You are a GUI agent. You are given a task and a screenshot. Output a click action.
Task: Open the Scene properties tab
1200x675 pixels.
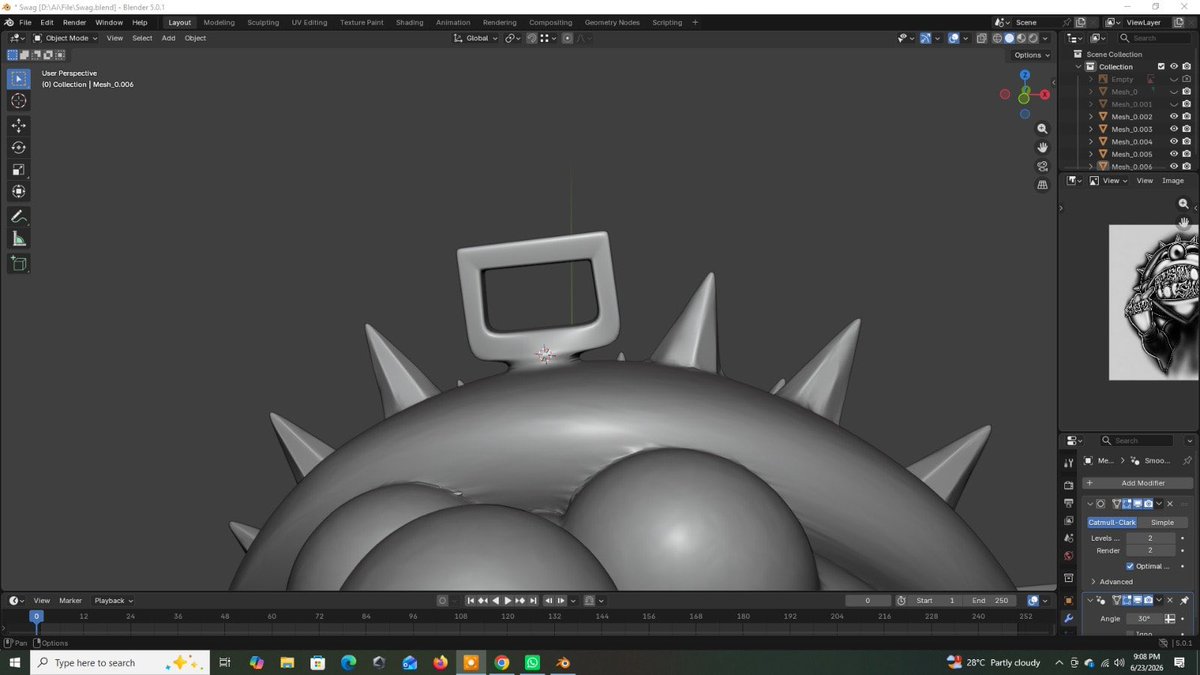click(x=1069, y=538)
